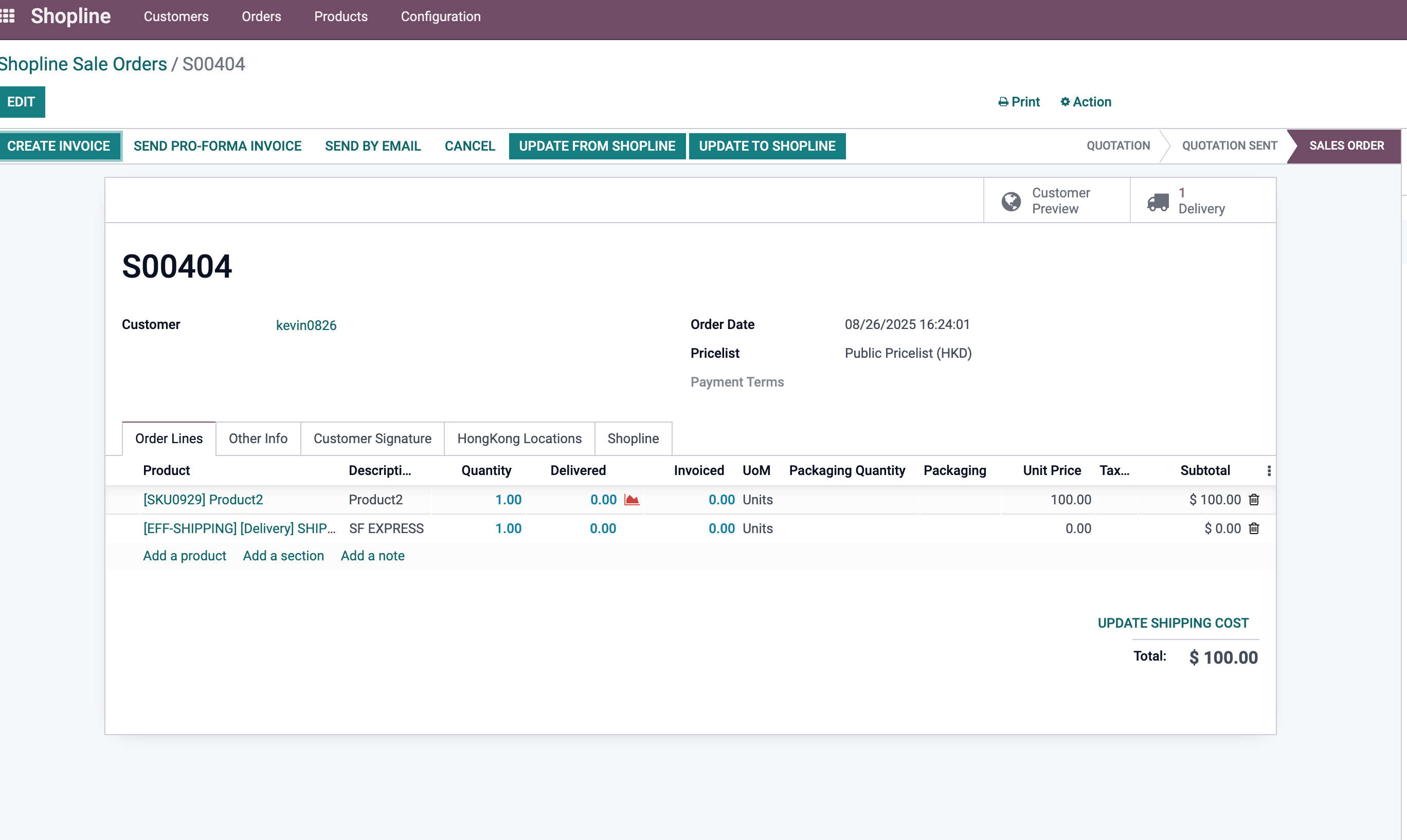This screenshot has width=1407, height=840.
Task: Click the SF EXPRESS description cell
Action: (x=386, y=528)
